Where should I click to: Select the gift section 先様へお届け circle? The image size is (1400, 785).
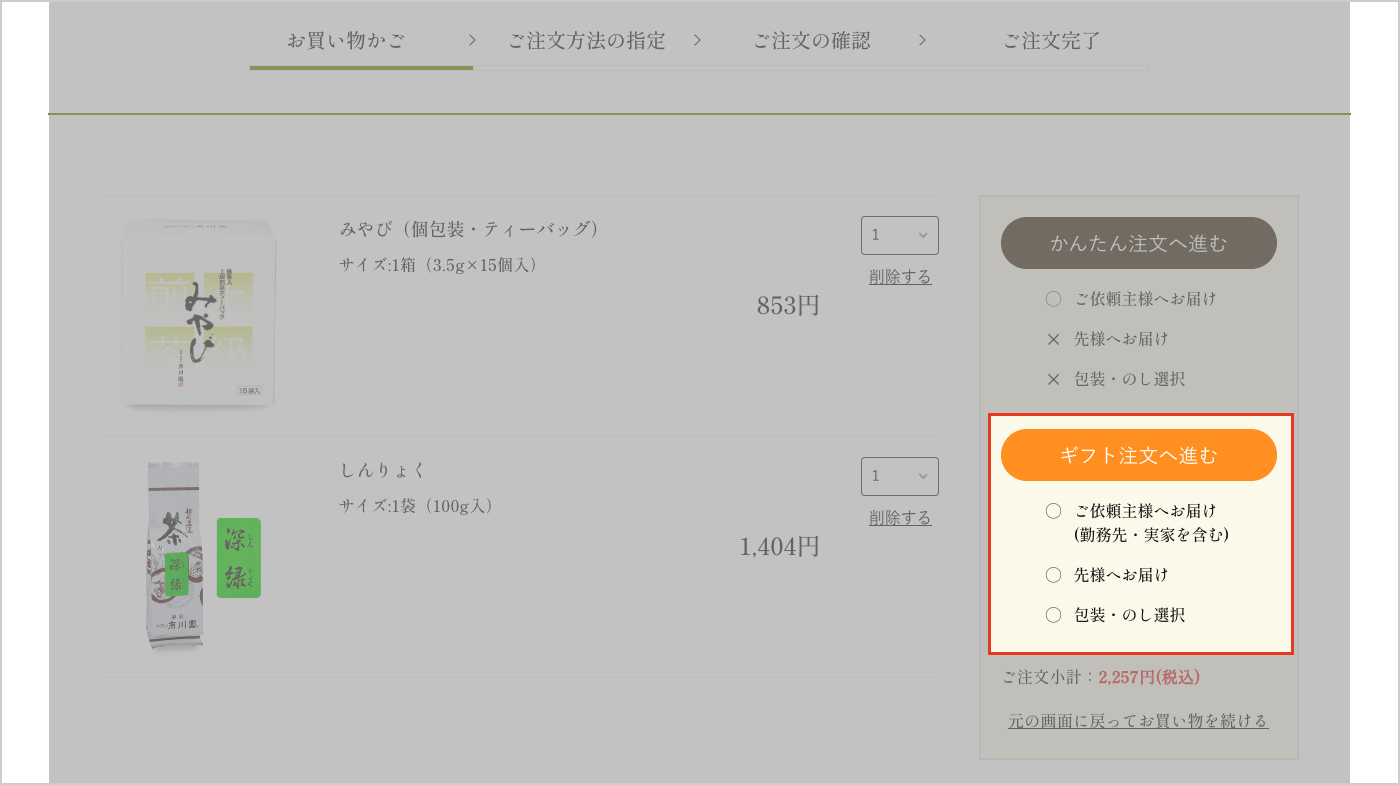pyautogui.click(x=1053, y=575)
